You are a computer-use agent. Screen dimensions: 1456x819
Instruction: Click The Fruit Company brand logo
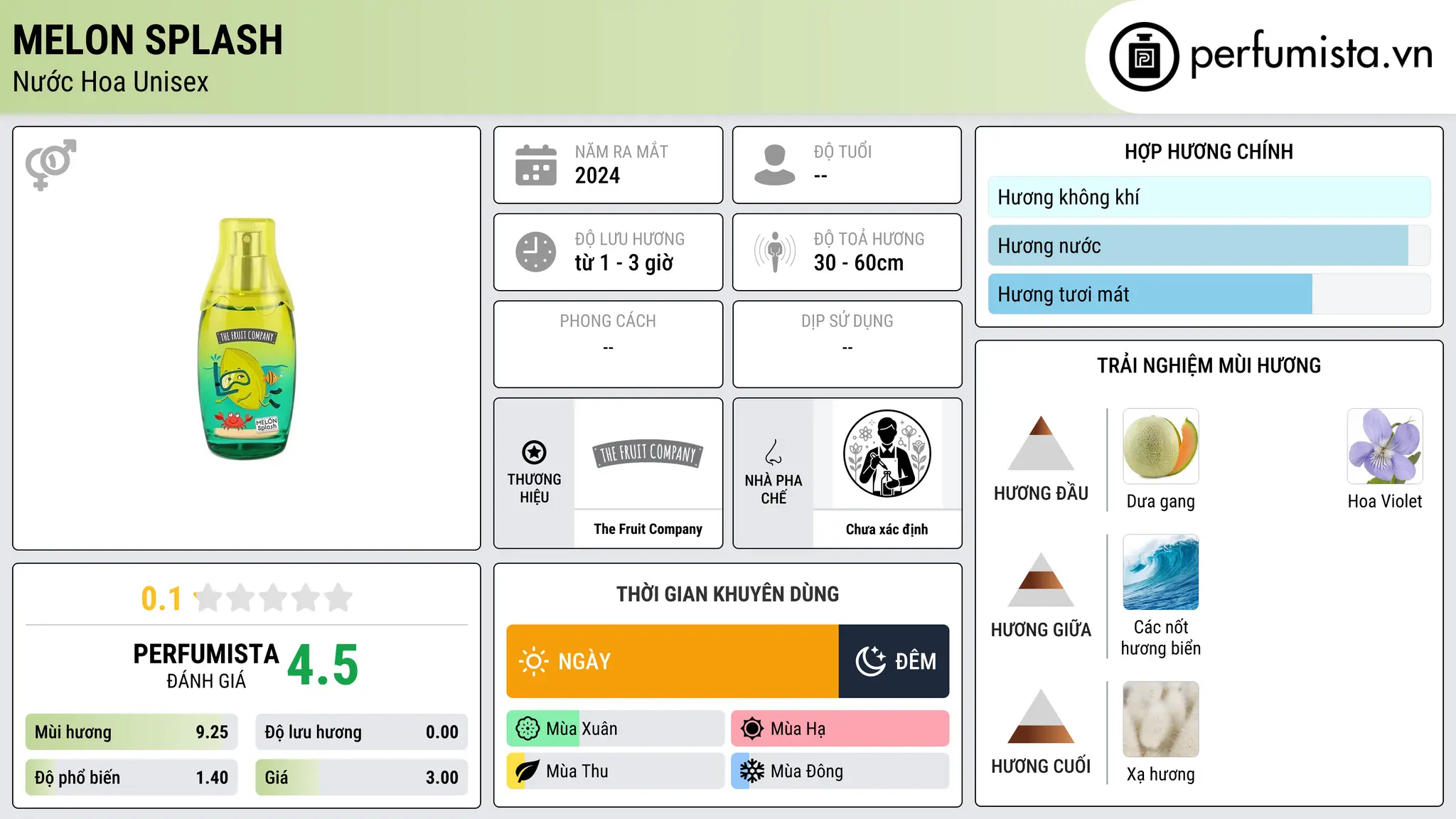click(648, 454)
